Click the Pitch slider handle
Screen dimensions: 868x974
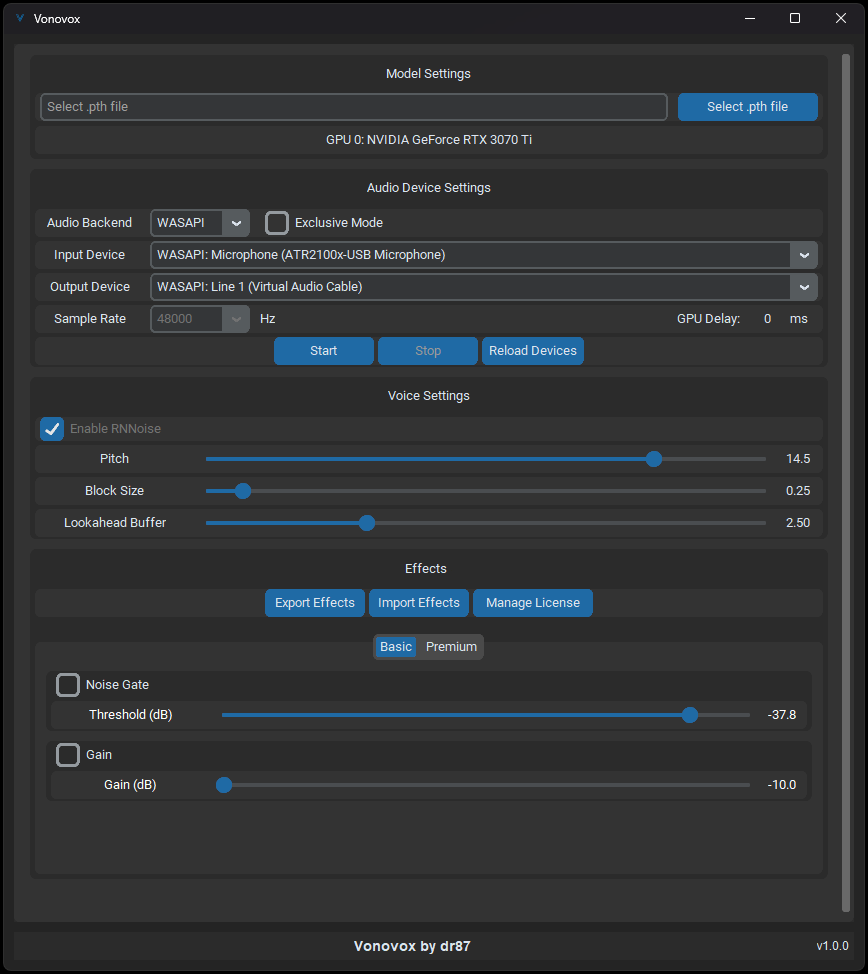click(x=654, y=459)
